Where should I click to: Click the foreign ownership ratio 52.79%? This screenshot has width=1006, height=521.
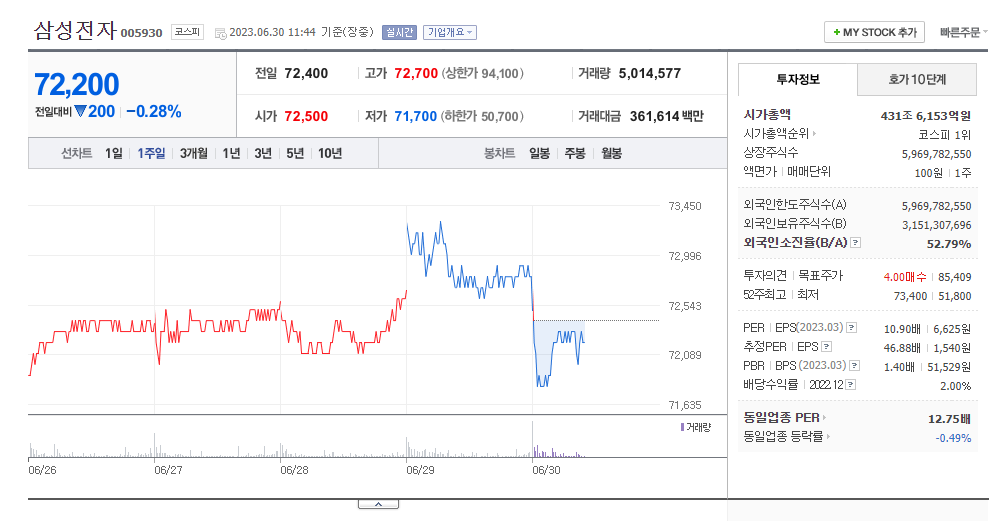click(949, 244)
